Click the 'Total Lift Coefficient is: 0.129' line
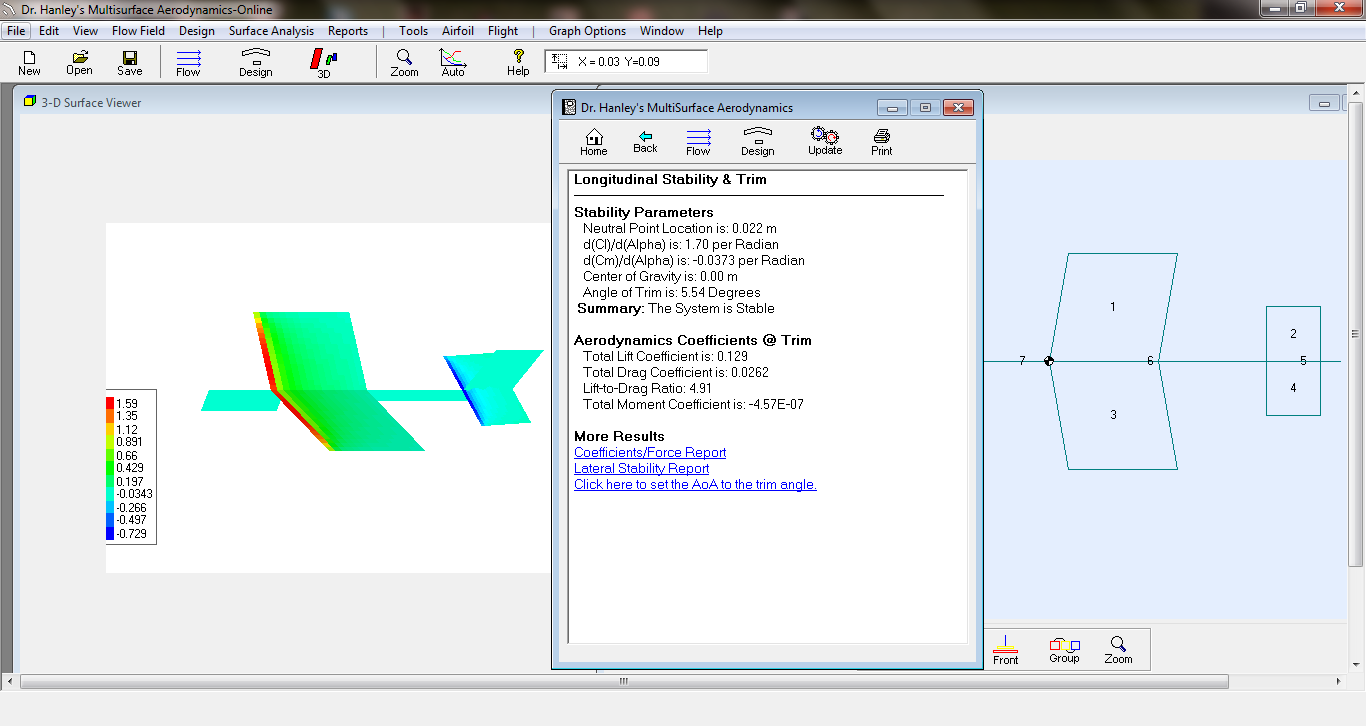 tap(665, 356)
